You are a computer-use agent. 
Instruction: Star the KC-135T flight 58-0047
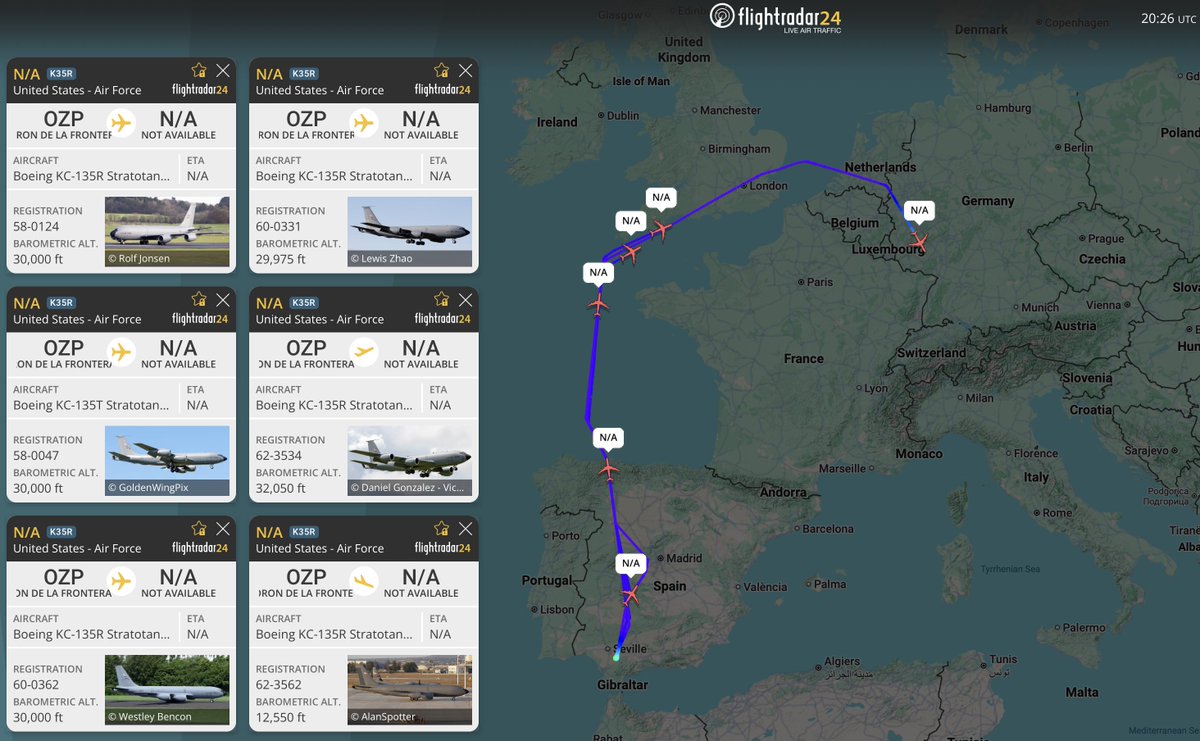(x=199, y=299)
